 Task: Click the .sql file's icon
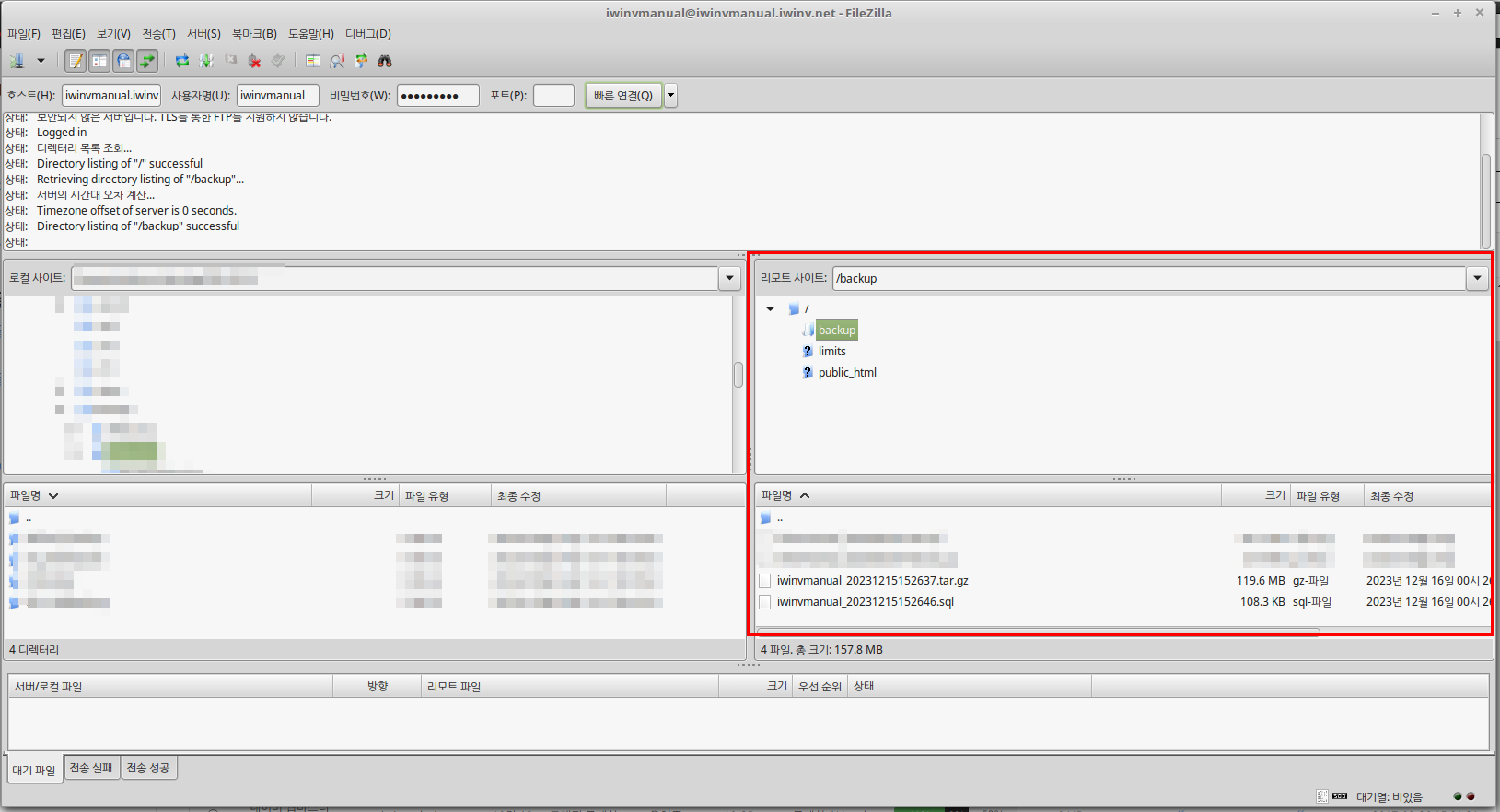(765, 602)
